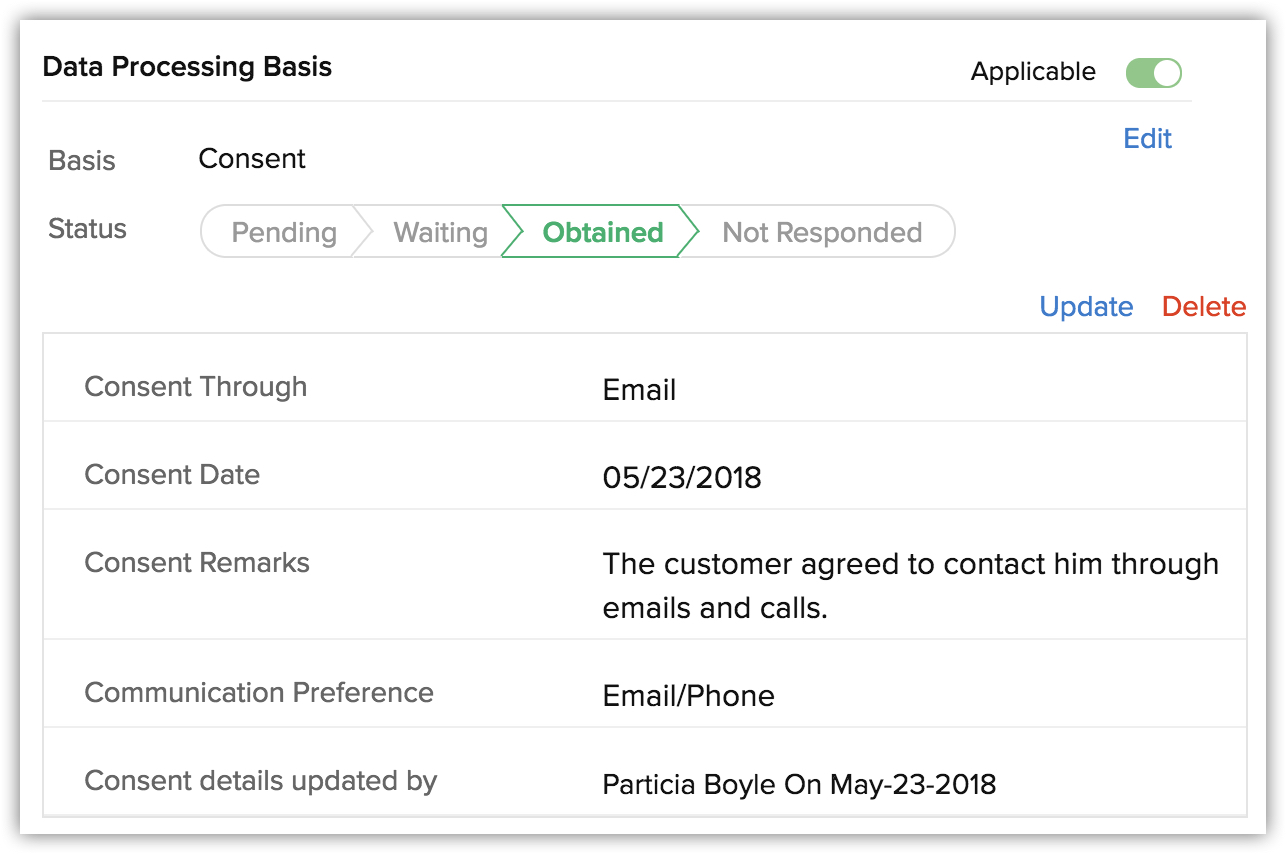Click the Email value for Consent Through
The image size is (1286, 854).
click(x=639, y=390)
